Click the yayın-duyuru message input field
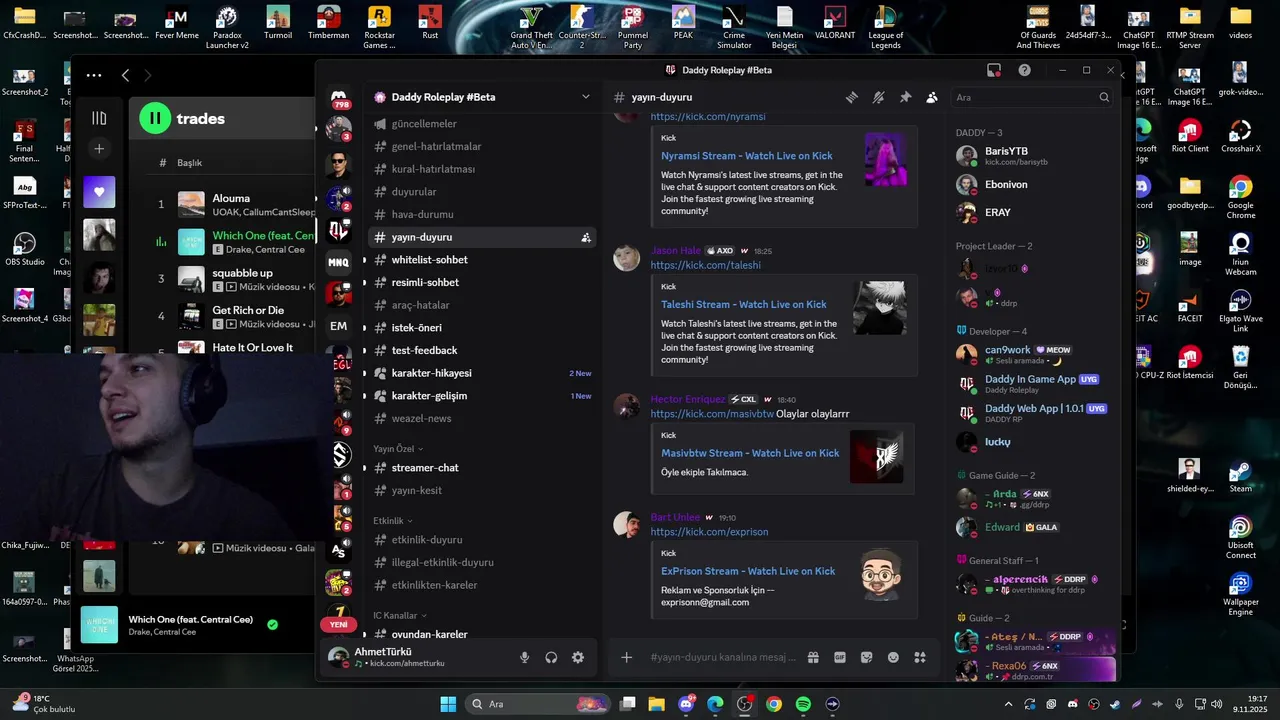This screenshot has width=1280, height=720. coord(723,657)
